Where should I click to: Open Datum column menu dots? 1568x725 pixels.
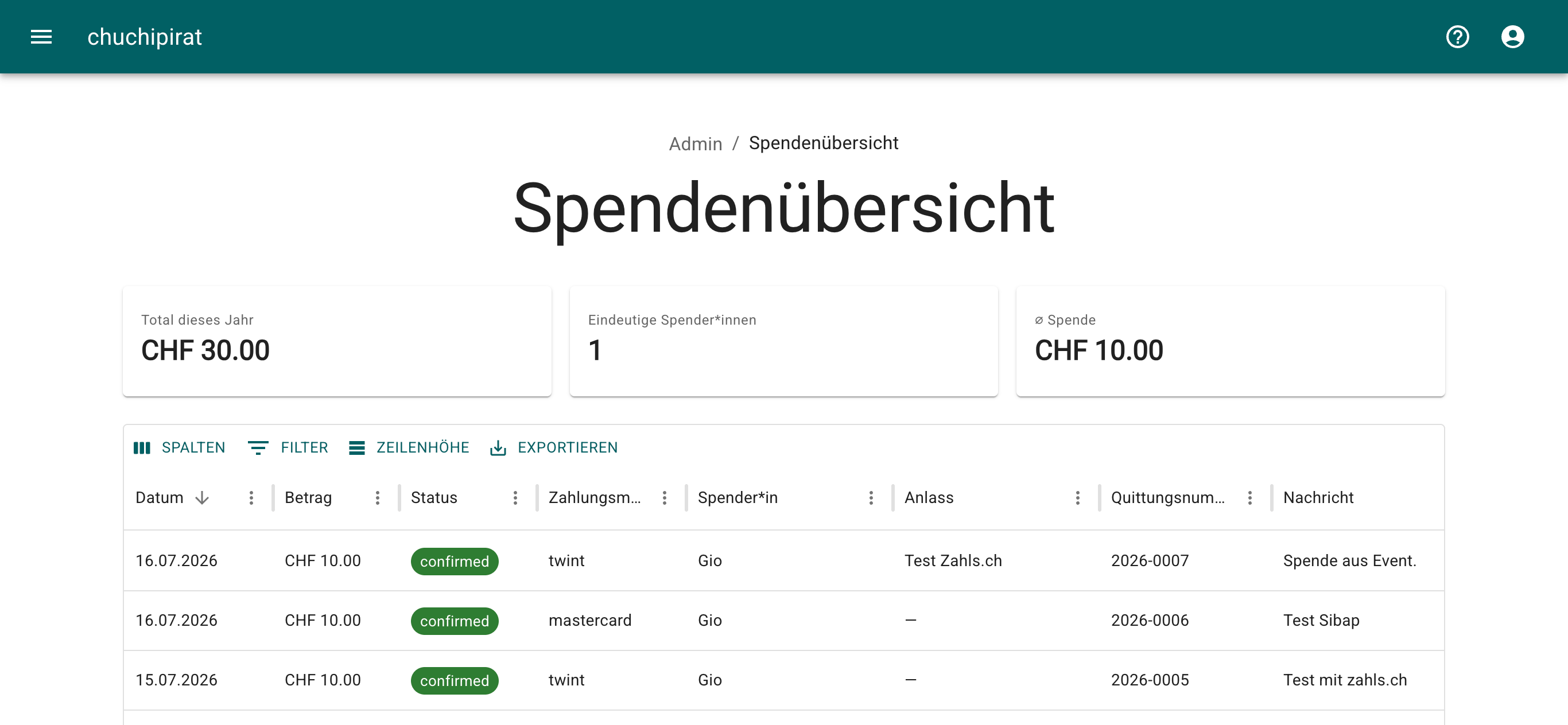[x=251, y=498]
